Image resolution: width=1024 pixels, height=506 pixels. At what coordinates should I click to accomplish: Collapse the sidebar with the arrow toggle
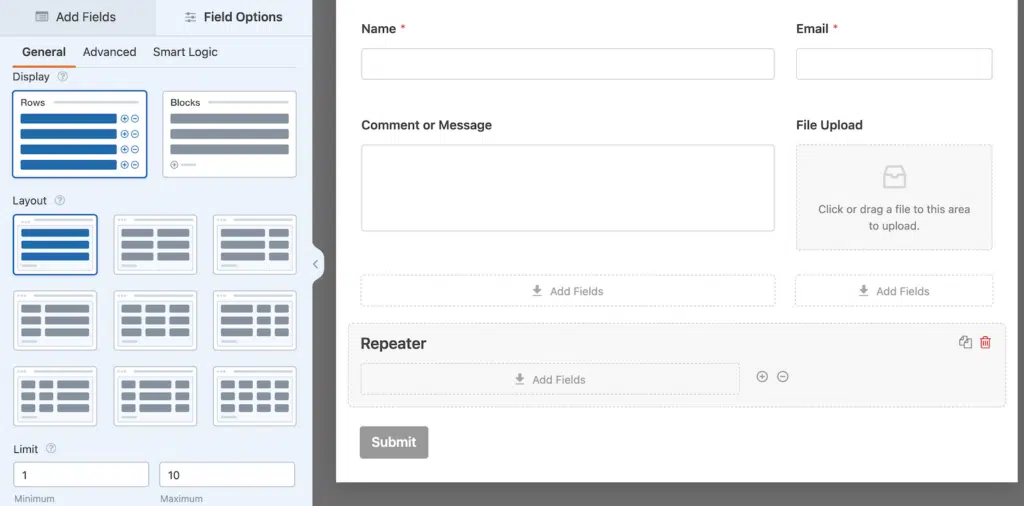click(316, 264)
